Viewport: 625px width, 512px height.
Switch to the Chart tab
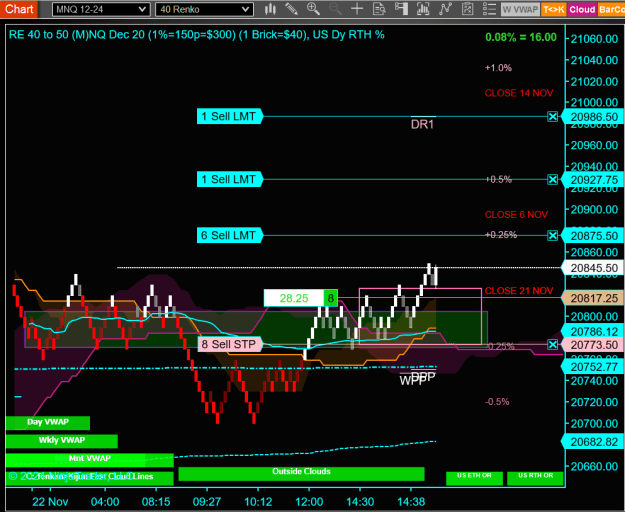coord(19,9)
